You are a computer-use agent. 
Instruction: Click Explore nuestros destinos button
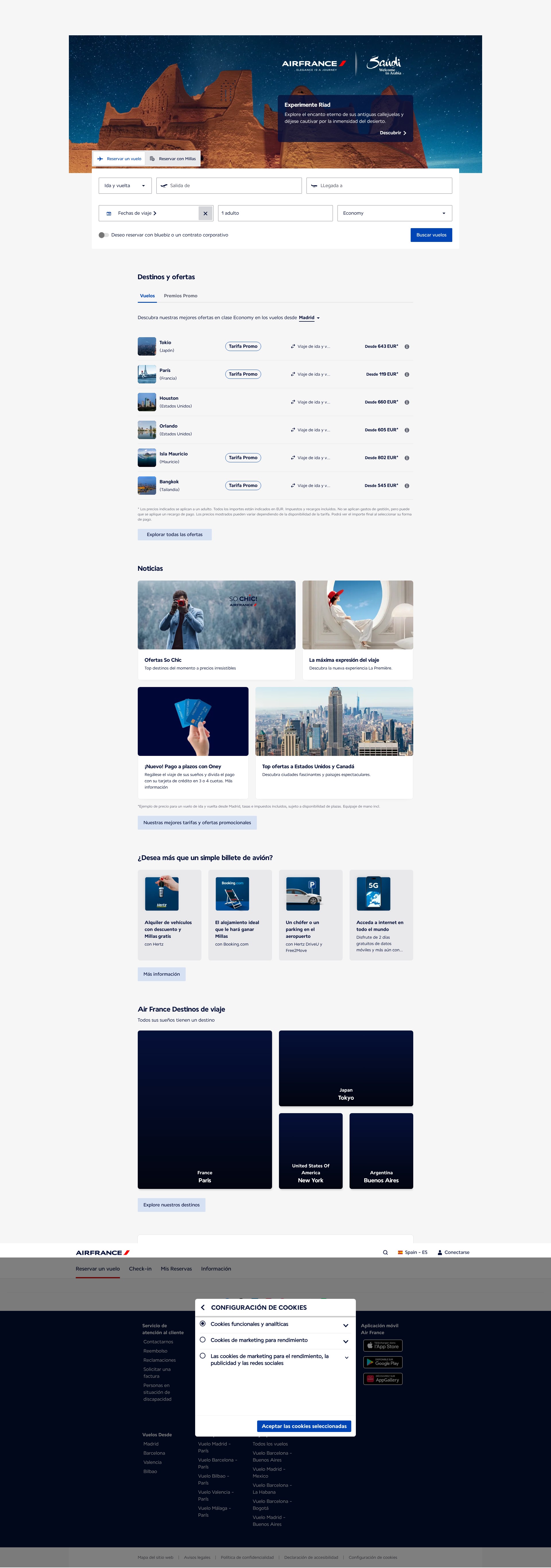click(x=172, y=1205)
